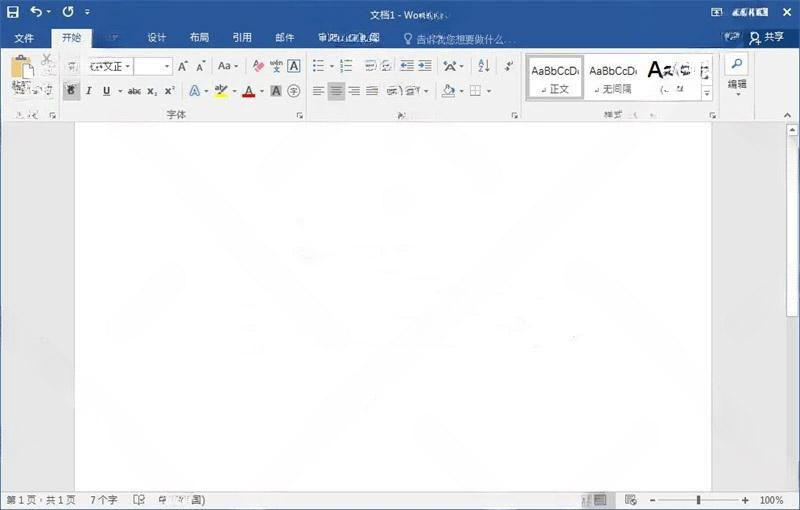Open the 文件 menu
This screenshot has width=800, height=510.
pos(24,38)
